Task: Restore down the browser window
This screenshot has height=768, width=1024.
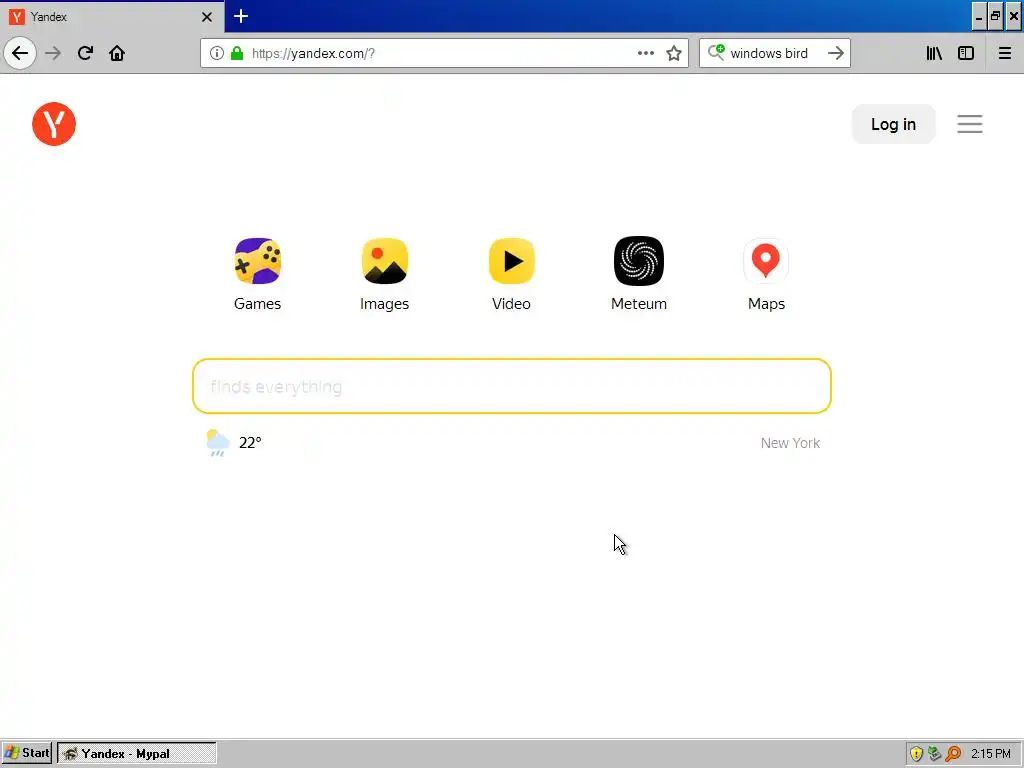Action: click(995, 17)
